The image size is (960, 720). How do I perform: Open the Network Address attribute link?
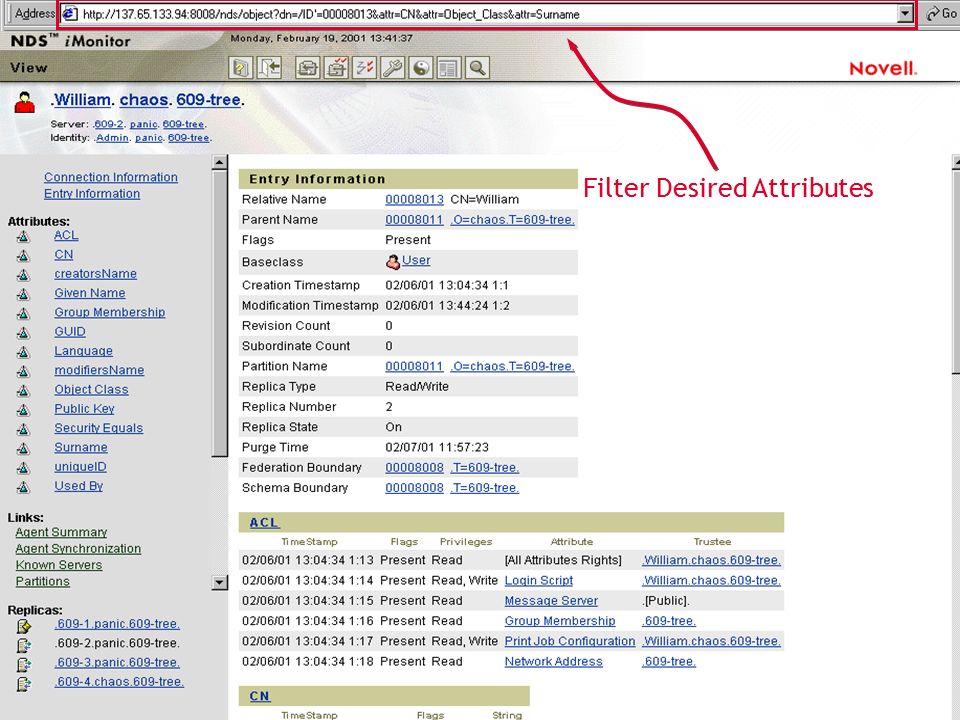pyautogui.click(x=553, y=661)
